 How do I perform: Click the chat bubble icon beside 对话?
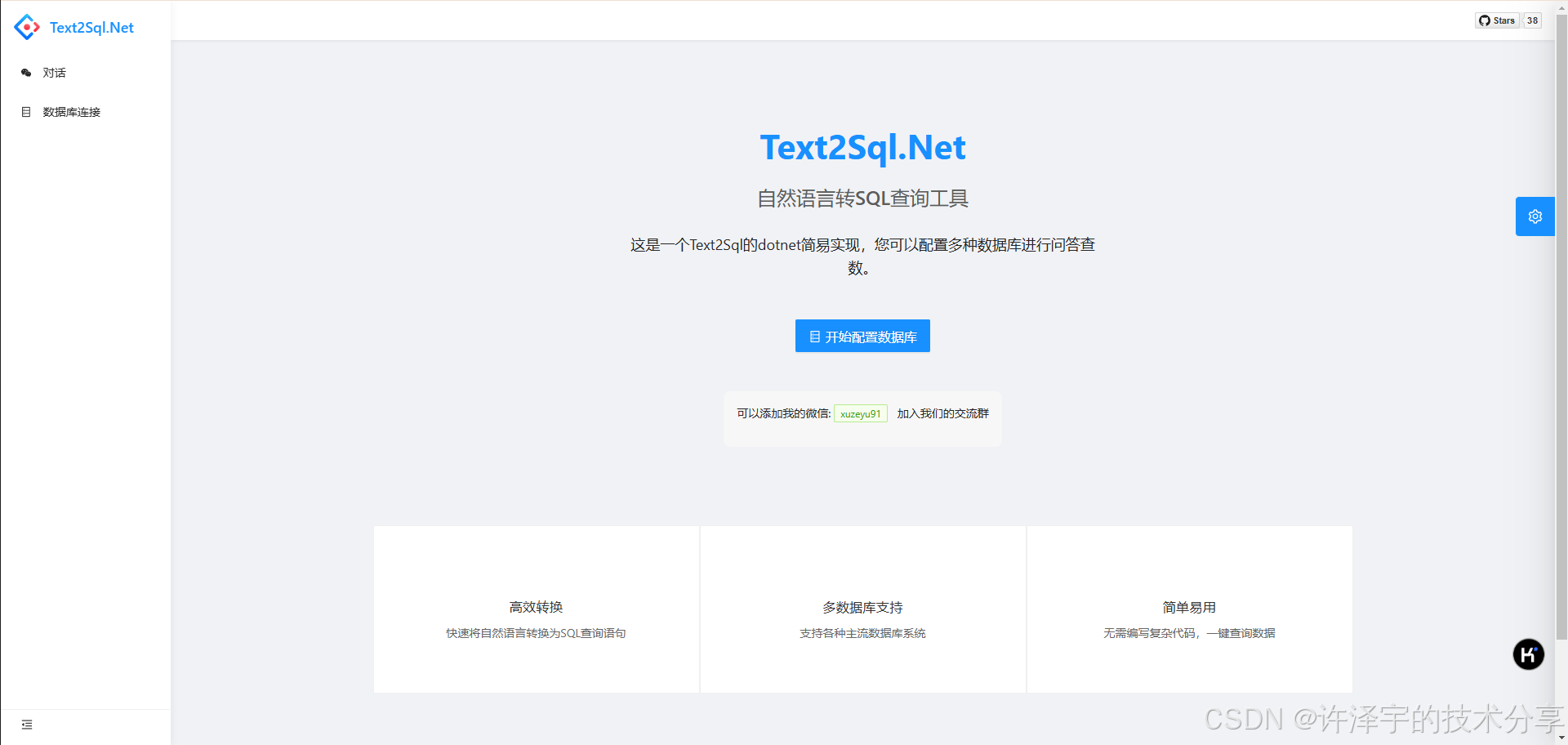[26, 73]
